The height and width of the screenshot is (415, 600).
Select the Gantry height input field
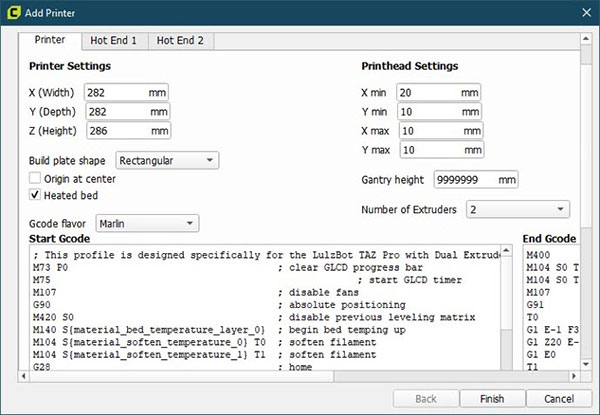tap(476, 180)
